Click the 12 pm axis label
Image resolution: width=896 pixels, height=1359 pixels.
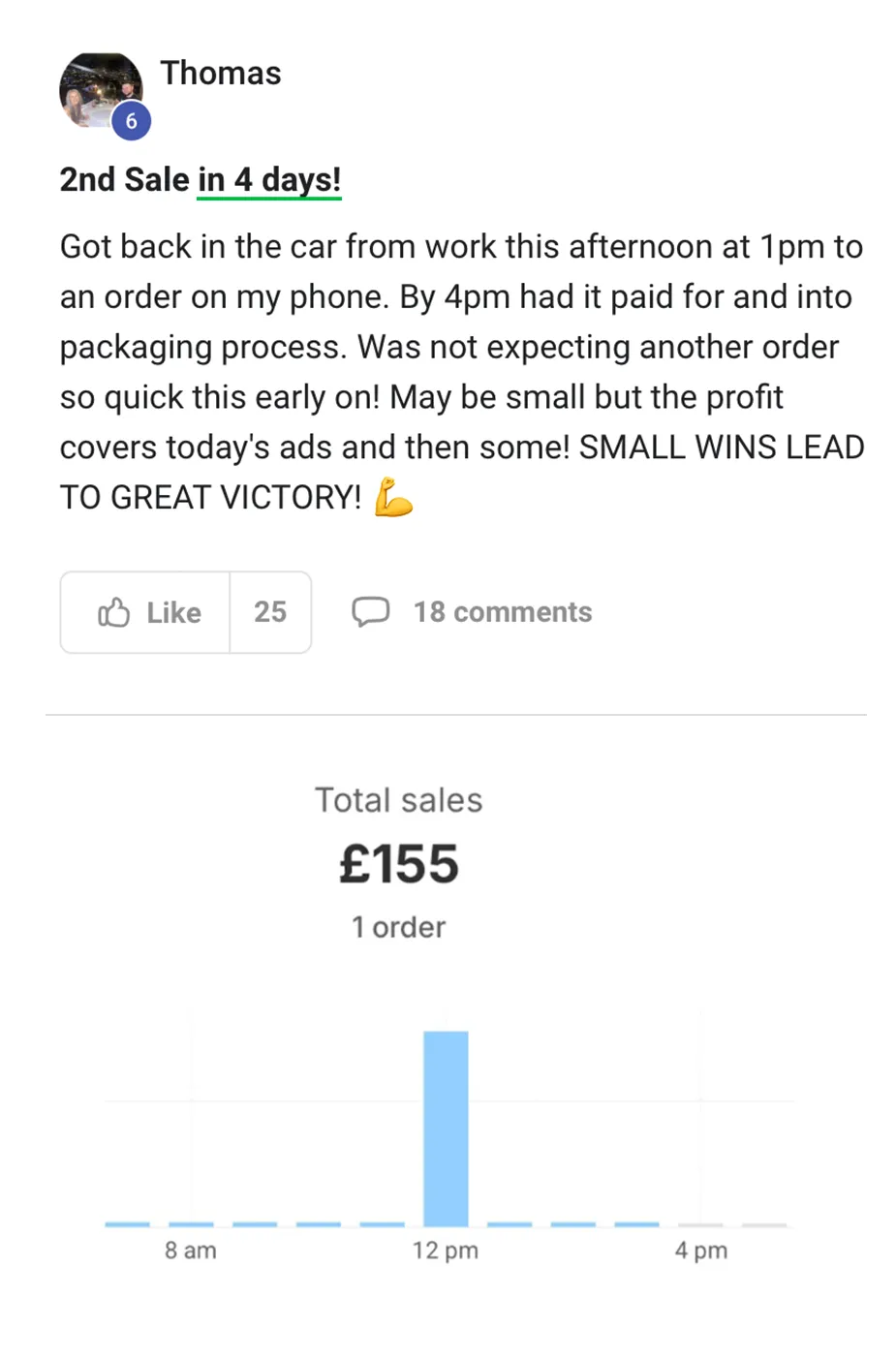[446, 1251]
